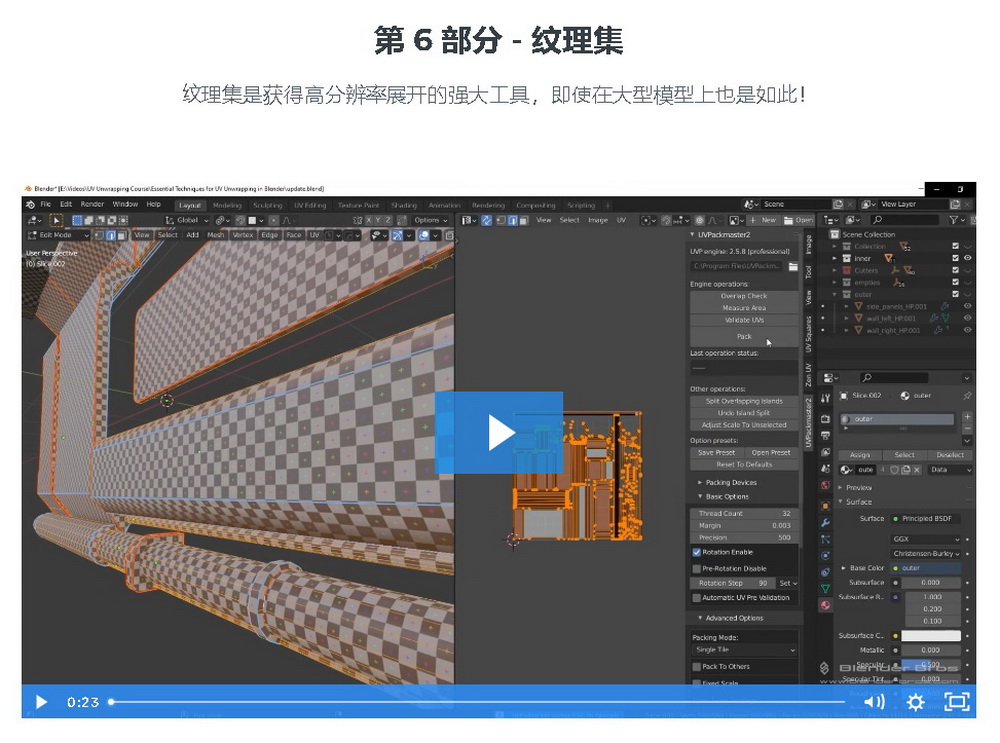Click the Subsurface Color white swatch

pyautogui.click(x=930, y=636)
